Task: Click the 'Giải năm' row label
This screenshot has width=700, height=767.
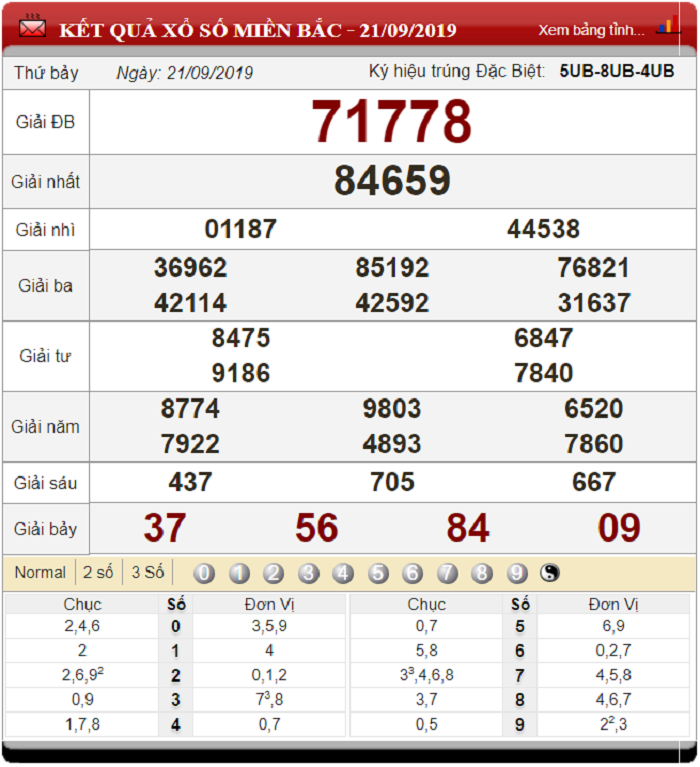Action: 45,427
